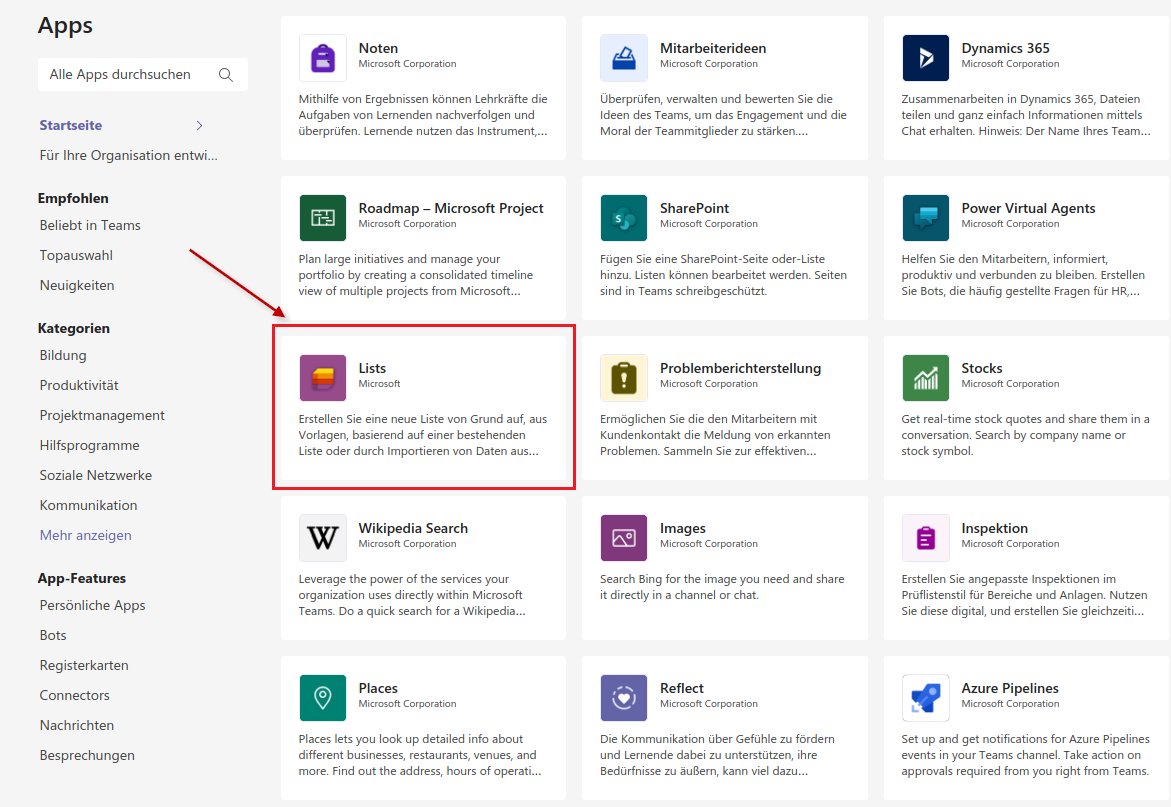Viewport: 1171px width, 807px height.
Task: Click the Inspektion clipboard icon
Action: (925, 538)
